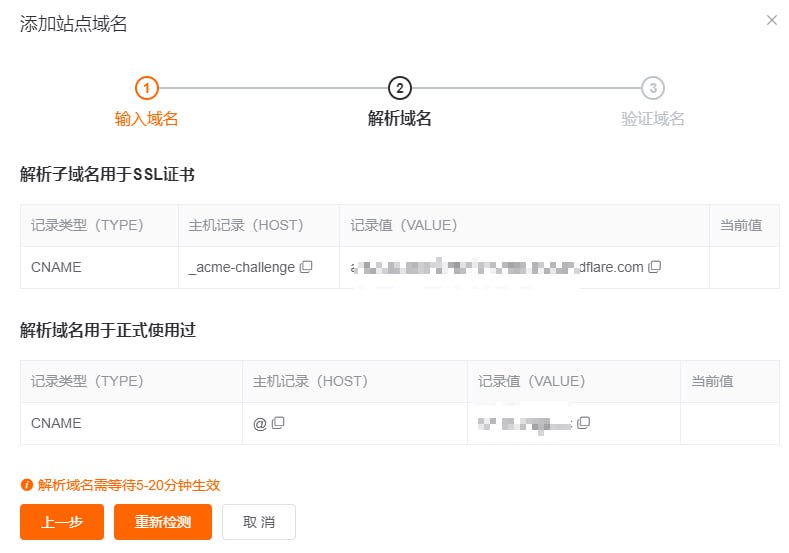Screen dimensions: 789x553
Task: Close the 添加站点域名 dialog
Action: pos(771,20)
